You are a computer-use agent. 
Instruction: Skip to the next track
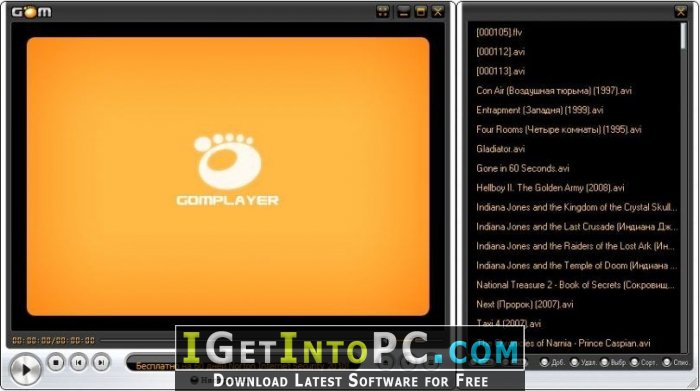[101, 362]
